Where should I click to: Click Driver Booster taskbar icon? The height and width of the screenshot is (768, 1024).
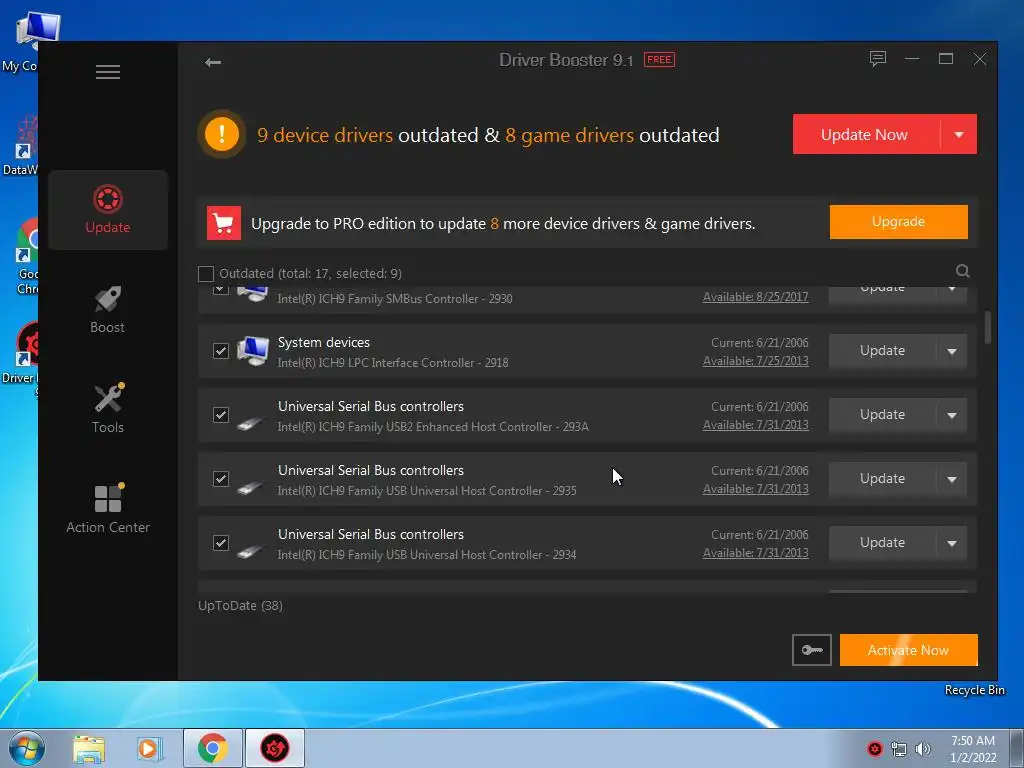click(x=275, y=748)
